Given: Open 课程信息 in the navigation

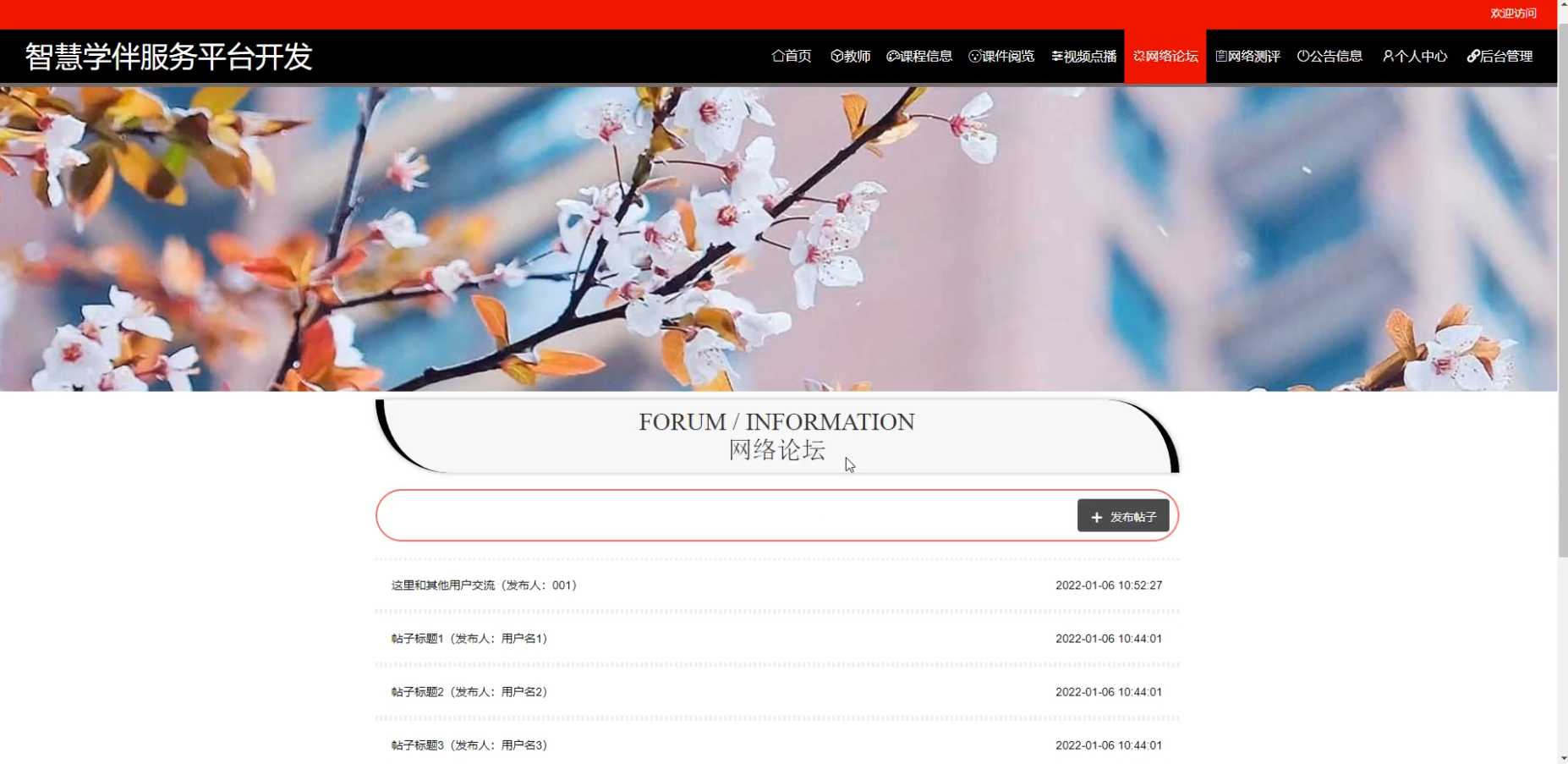Looking at the screenshot, I should [x=919, y=56].
